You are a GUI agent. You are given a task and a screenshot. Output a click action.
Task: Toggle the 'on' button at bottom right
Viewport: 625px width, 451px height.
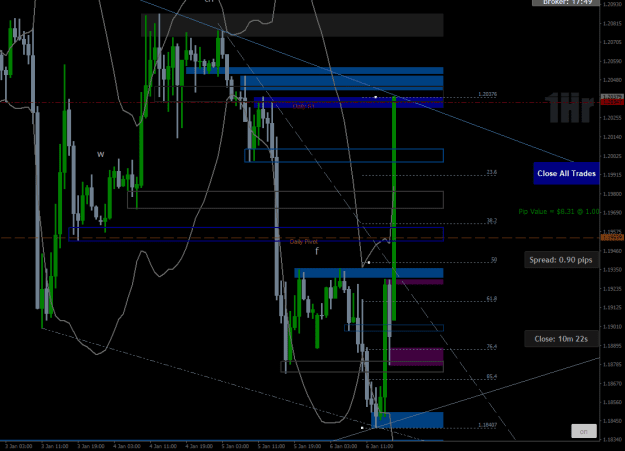[584, 431]
